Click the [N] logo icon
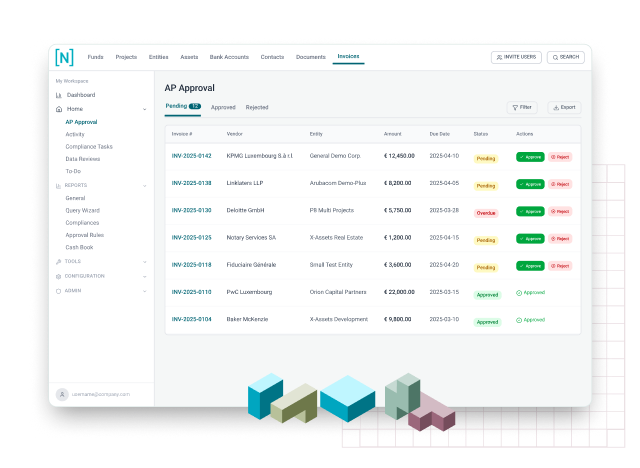This screenshot has height=468, width=640. click(64, 57)
